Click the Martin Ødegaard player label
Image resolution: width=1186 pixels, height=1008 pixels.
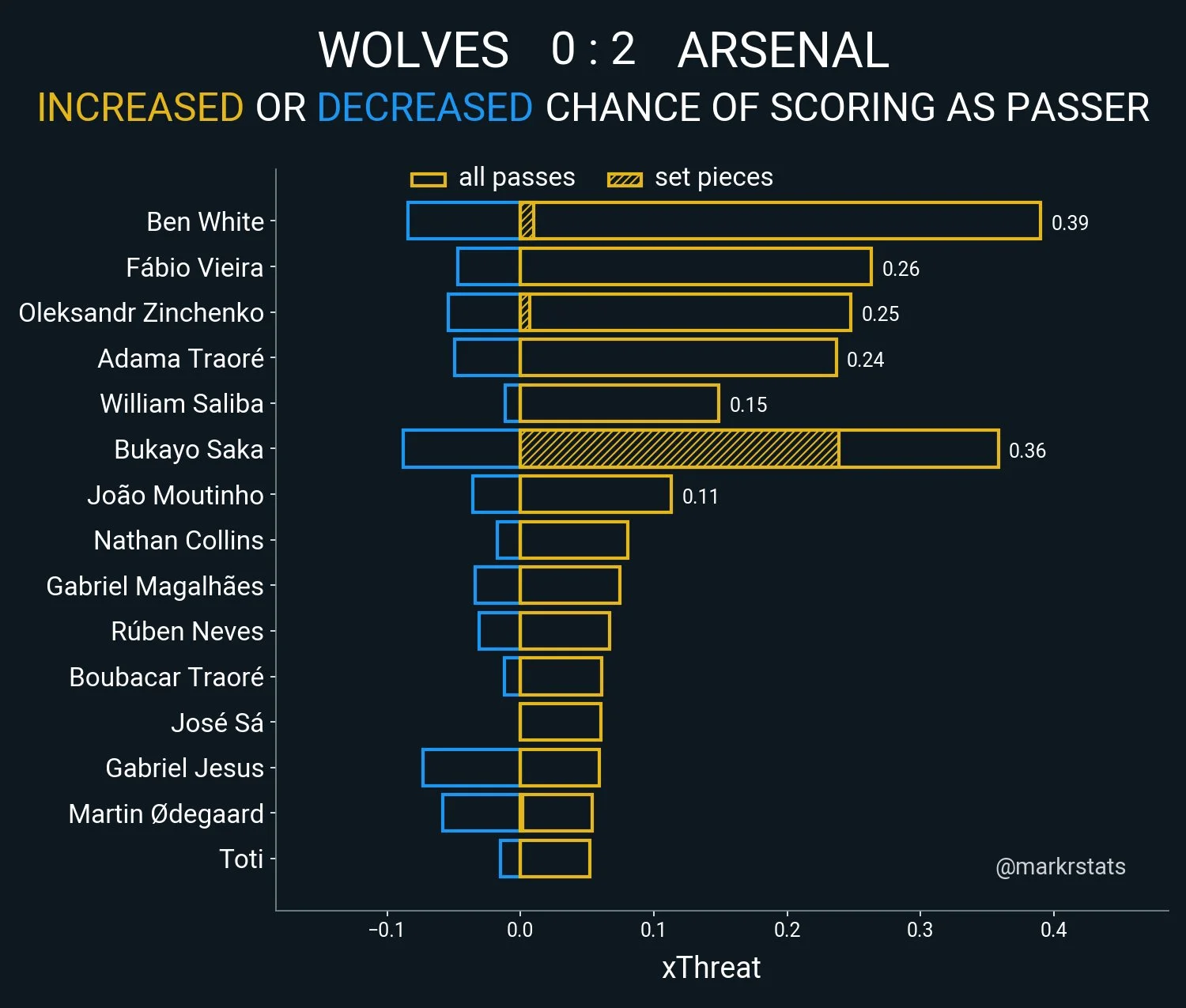coord(166,814)
